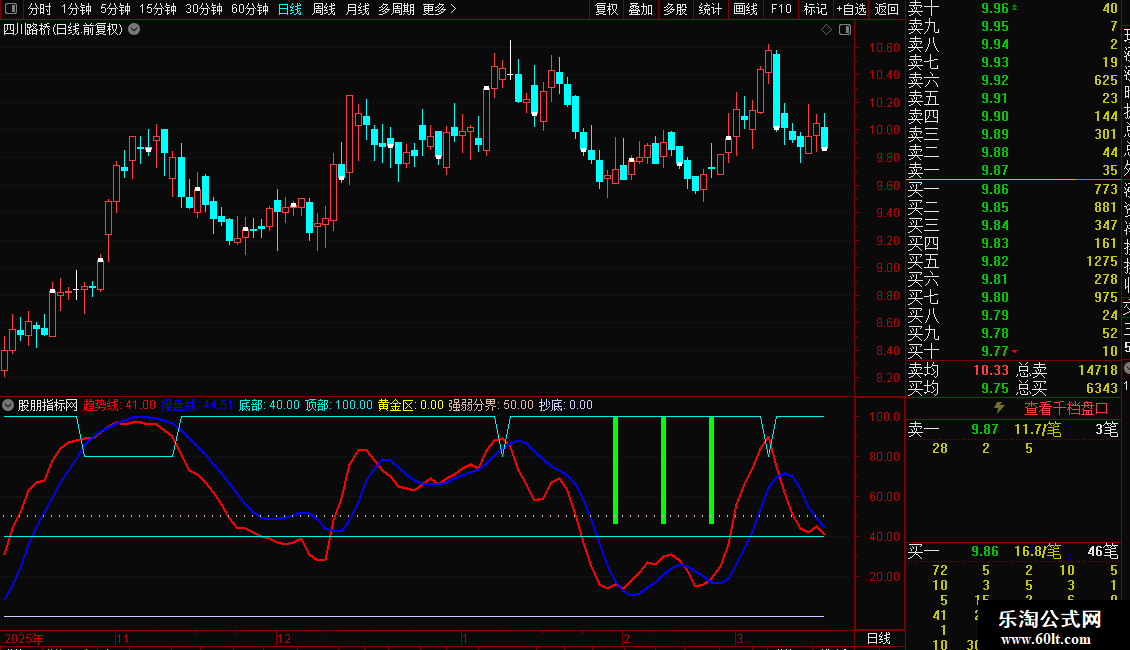The height and width of the screenshot is (650, 1130).
Task: Click the 叠加 overlay button
Action: click(640, 9)
